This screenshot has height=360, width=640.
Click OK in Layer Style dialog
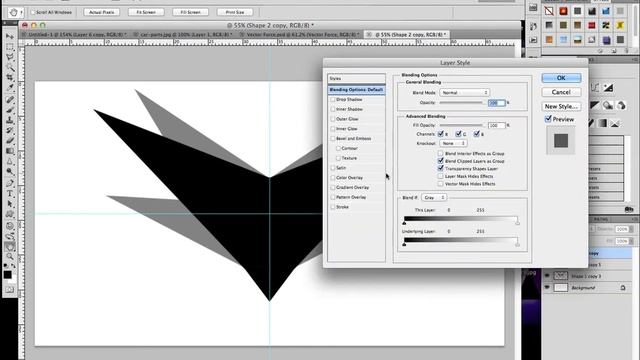tap(561, 78)
